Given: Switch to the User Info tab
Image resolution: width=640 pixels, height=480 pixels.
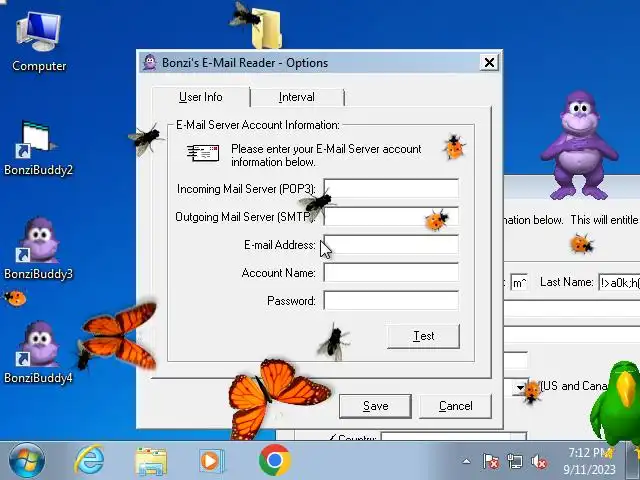Looking at the screenshot, I should click(201, 97).
